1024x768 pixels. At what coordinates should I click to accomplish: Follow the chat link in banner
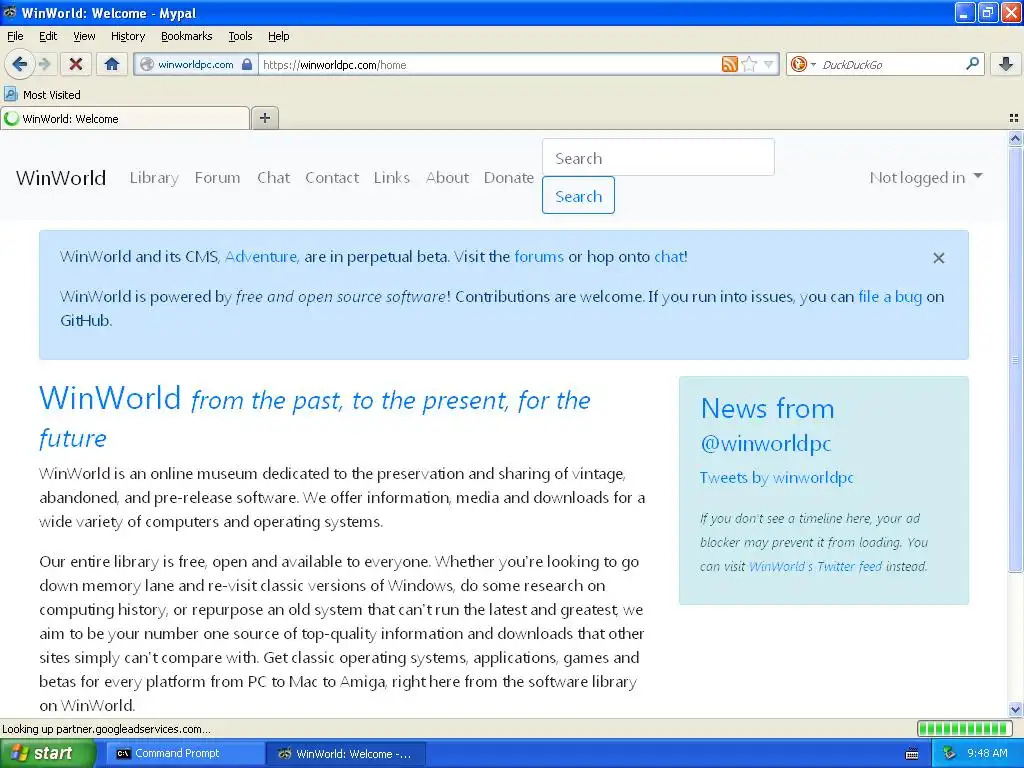click(x=671, y=257)
